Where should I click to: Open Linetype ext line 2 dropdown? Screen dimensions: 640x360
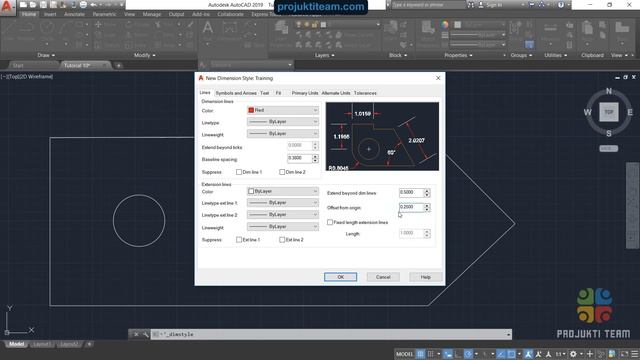tap(282, 214)
